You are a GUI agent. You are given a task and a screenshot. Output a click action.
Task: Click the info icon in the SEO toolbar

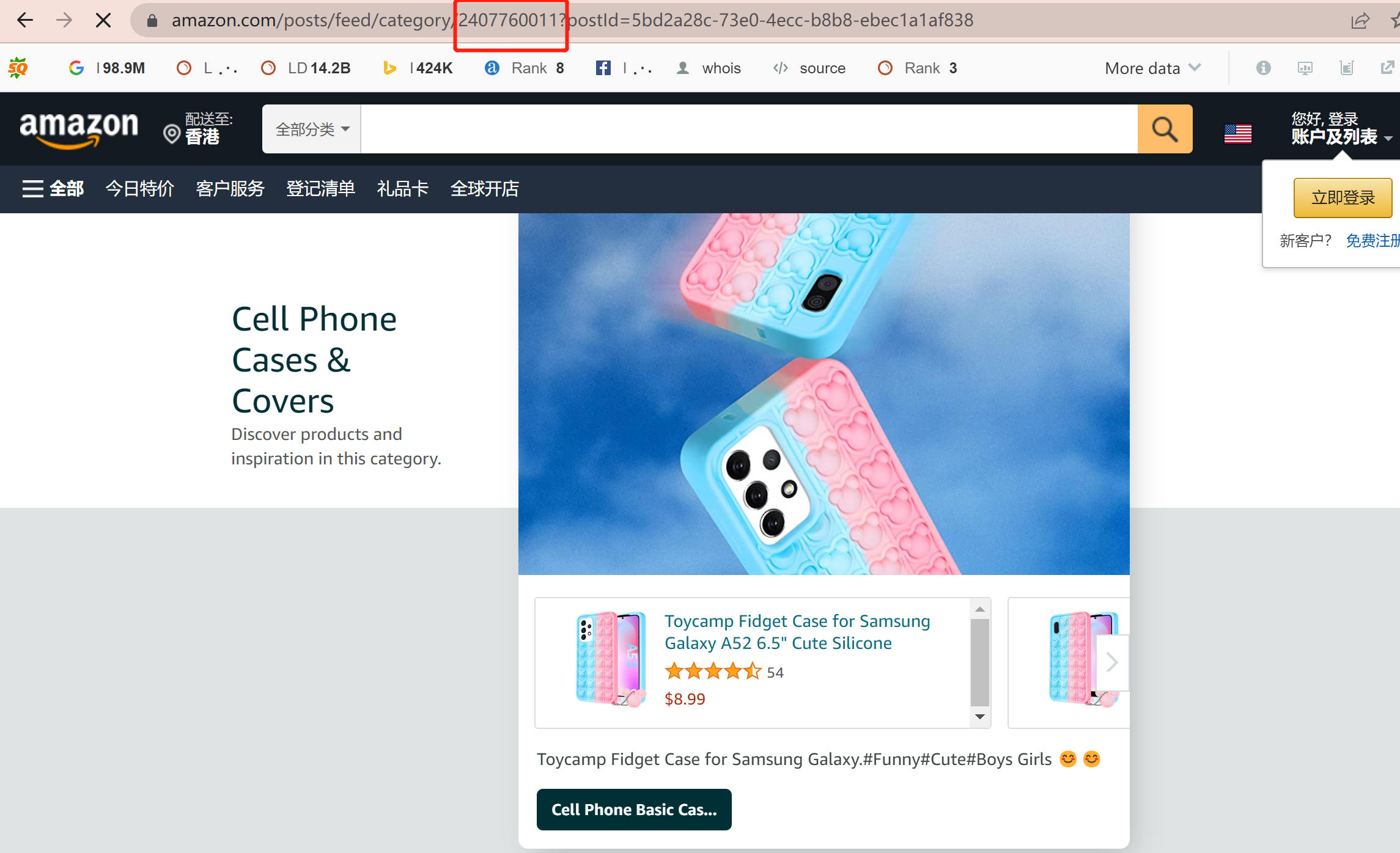[x=1263, y=68]
